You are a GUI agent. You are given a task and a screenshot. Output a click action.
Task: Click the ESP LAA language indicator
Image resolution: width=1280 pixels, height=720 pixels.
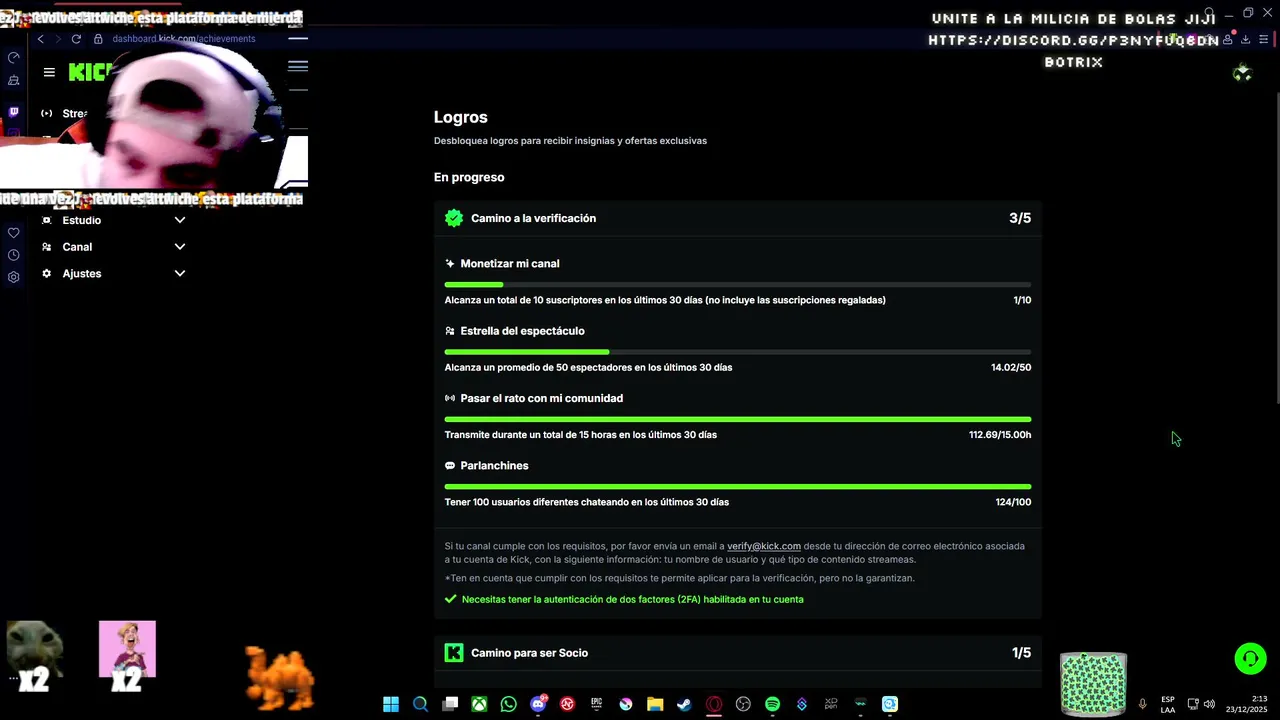click(x=1168, y=704)
